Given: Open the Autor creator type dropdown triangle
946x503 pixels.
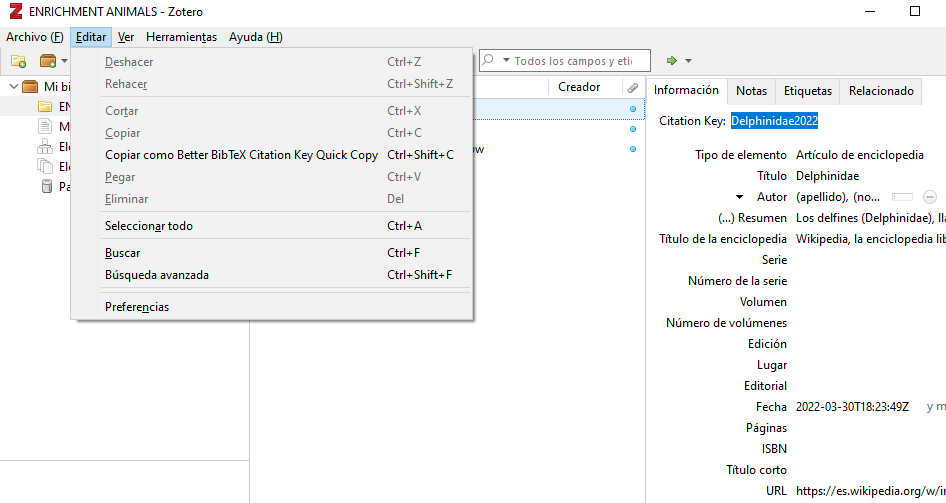Looking at the screenshot, I should [x=739, y=197].
